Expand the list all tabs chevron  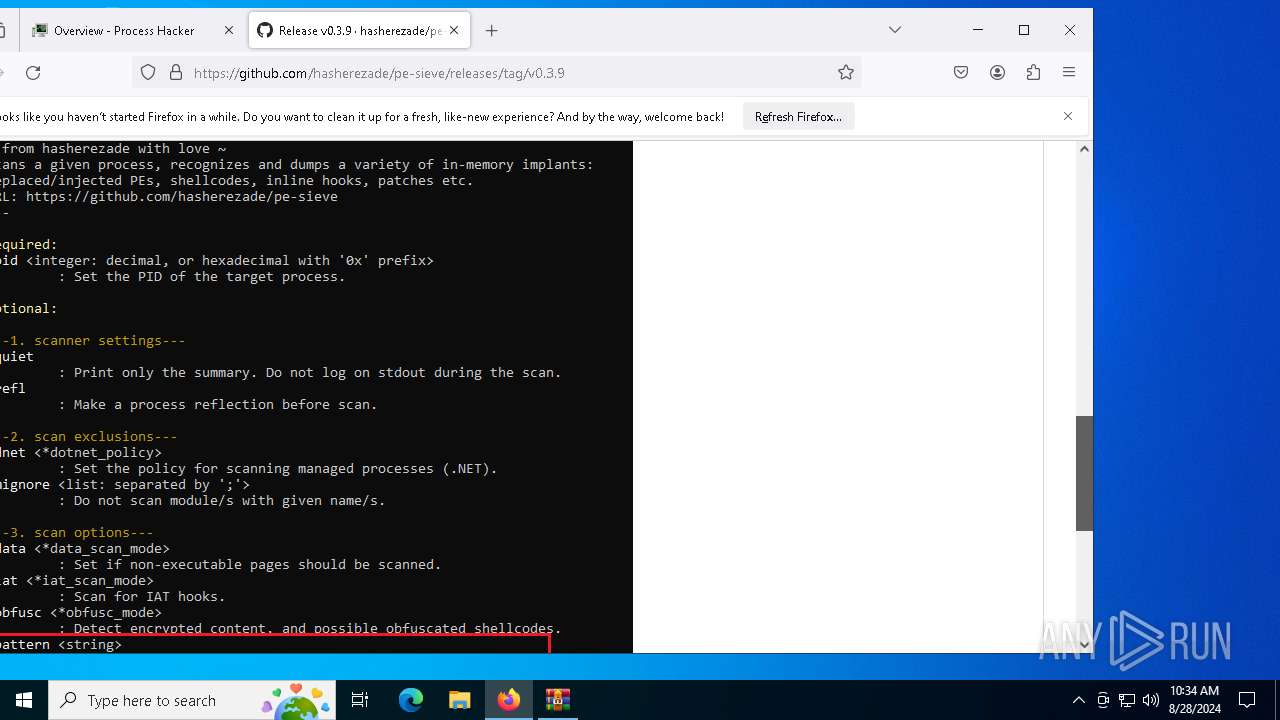[895, 30]
